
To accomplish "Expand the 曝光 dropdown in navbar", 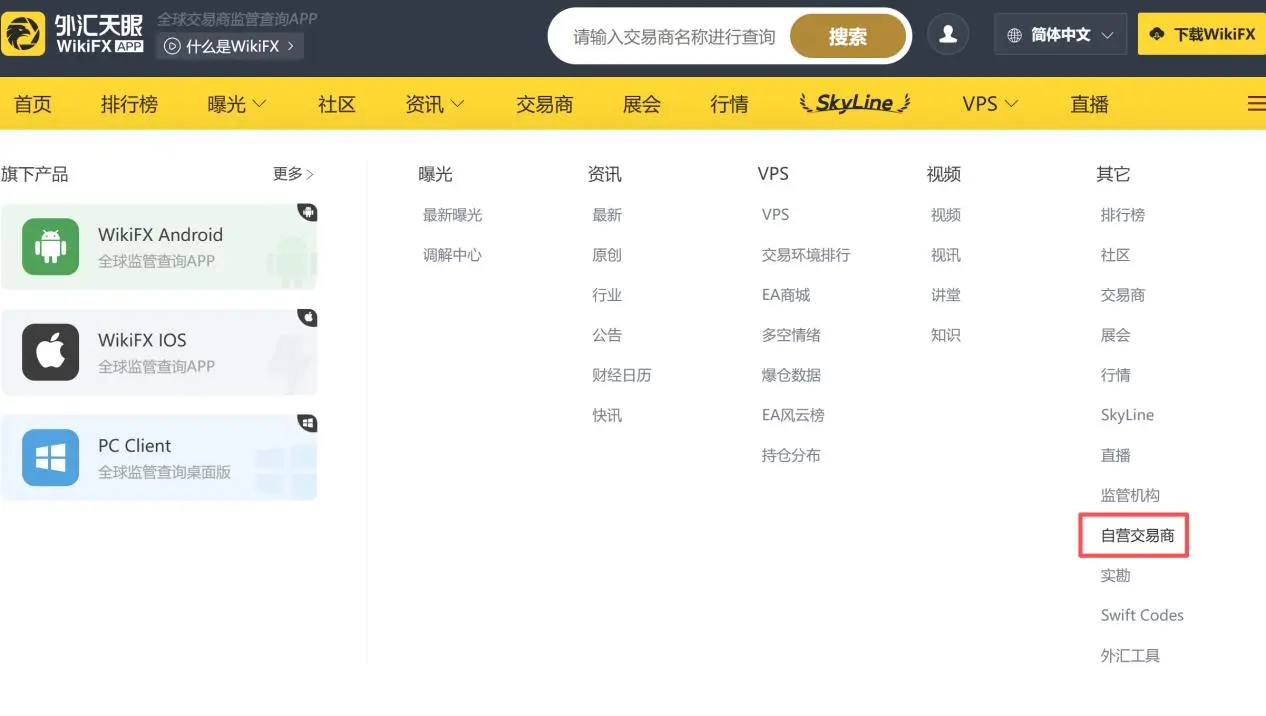I will (237, 104).
